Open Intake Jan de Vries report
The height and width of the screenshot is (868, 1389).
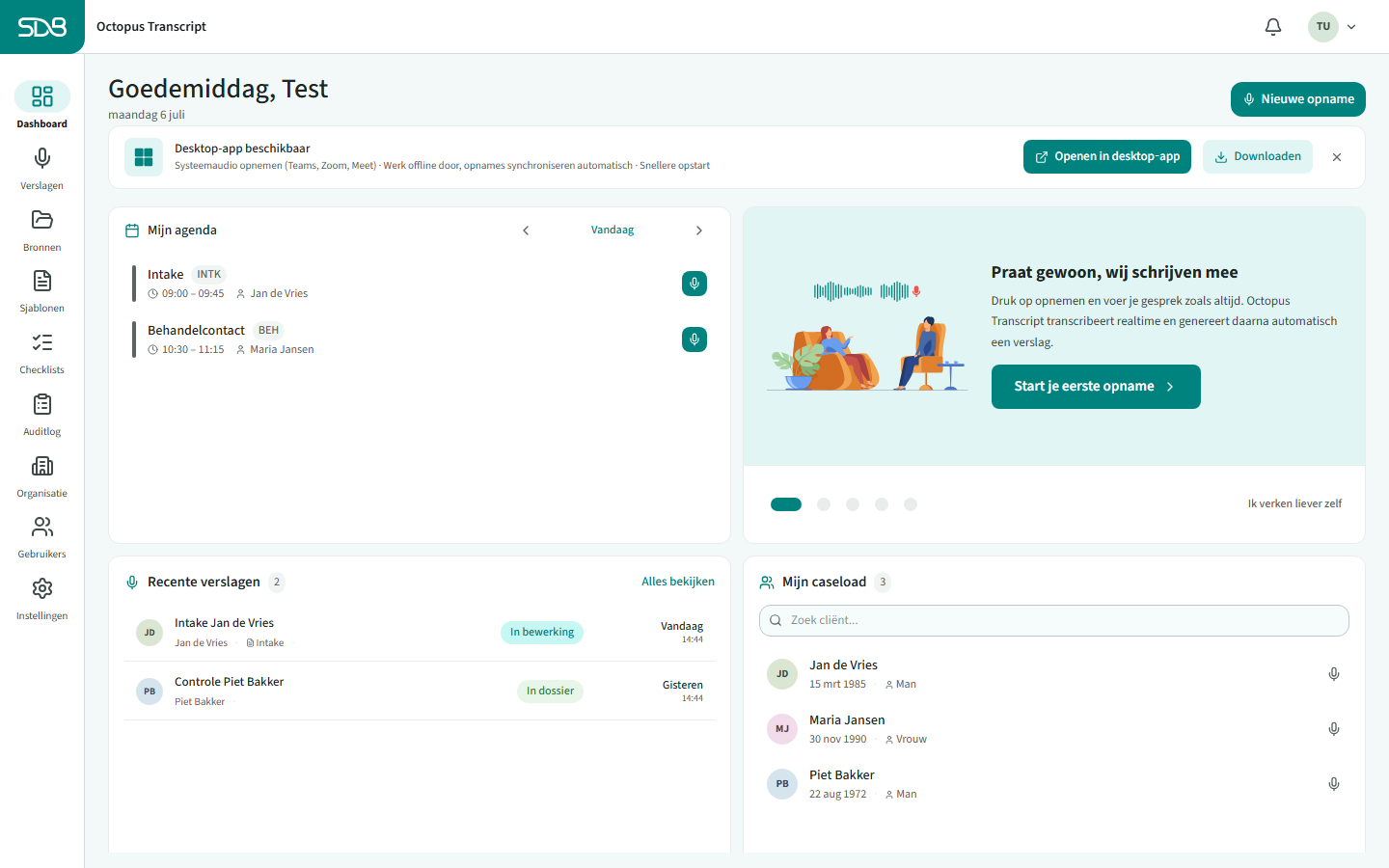pos(420,633)
